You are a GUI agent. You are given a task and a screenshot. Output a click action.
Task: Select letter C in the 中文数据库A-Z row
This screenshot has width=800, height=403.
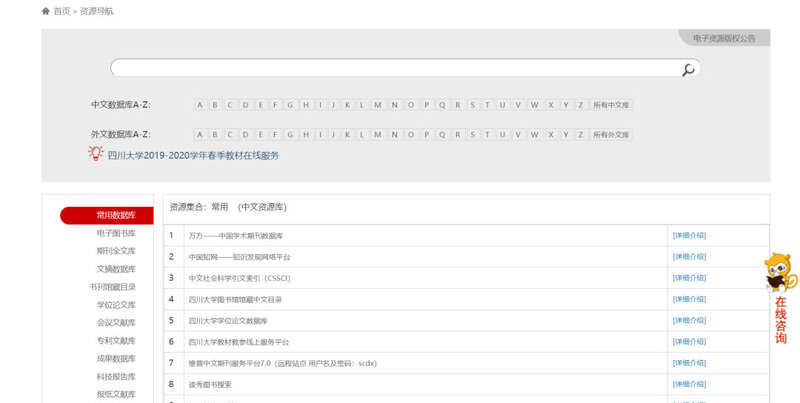pos(230,105)
